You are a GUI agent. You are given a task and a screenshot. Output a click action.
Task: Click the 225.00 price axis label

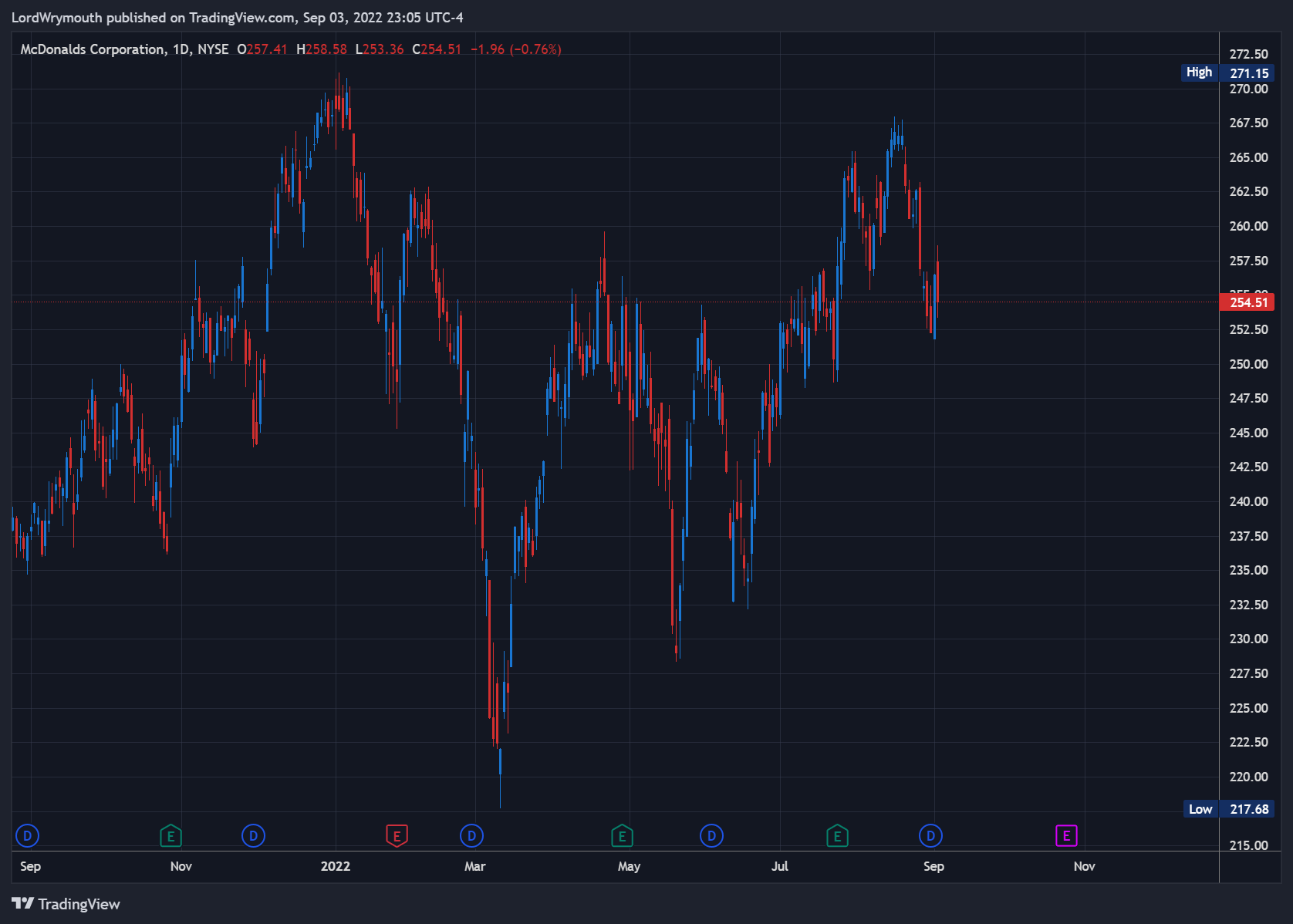[x=1248, y=708]
